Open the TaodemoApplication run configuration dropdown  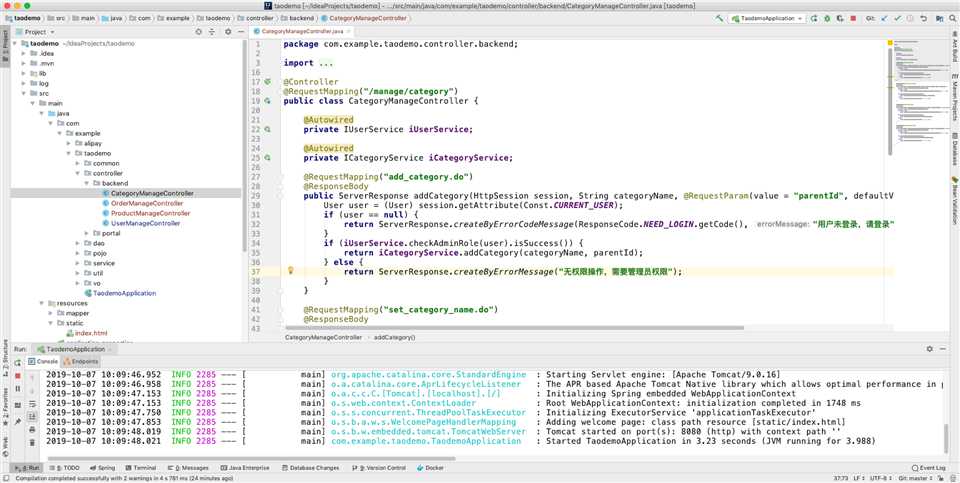click(x=767, y=18)
